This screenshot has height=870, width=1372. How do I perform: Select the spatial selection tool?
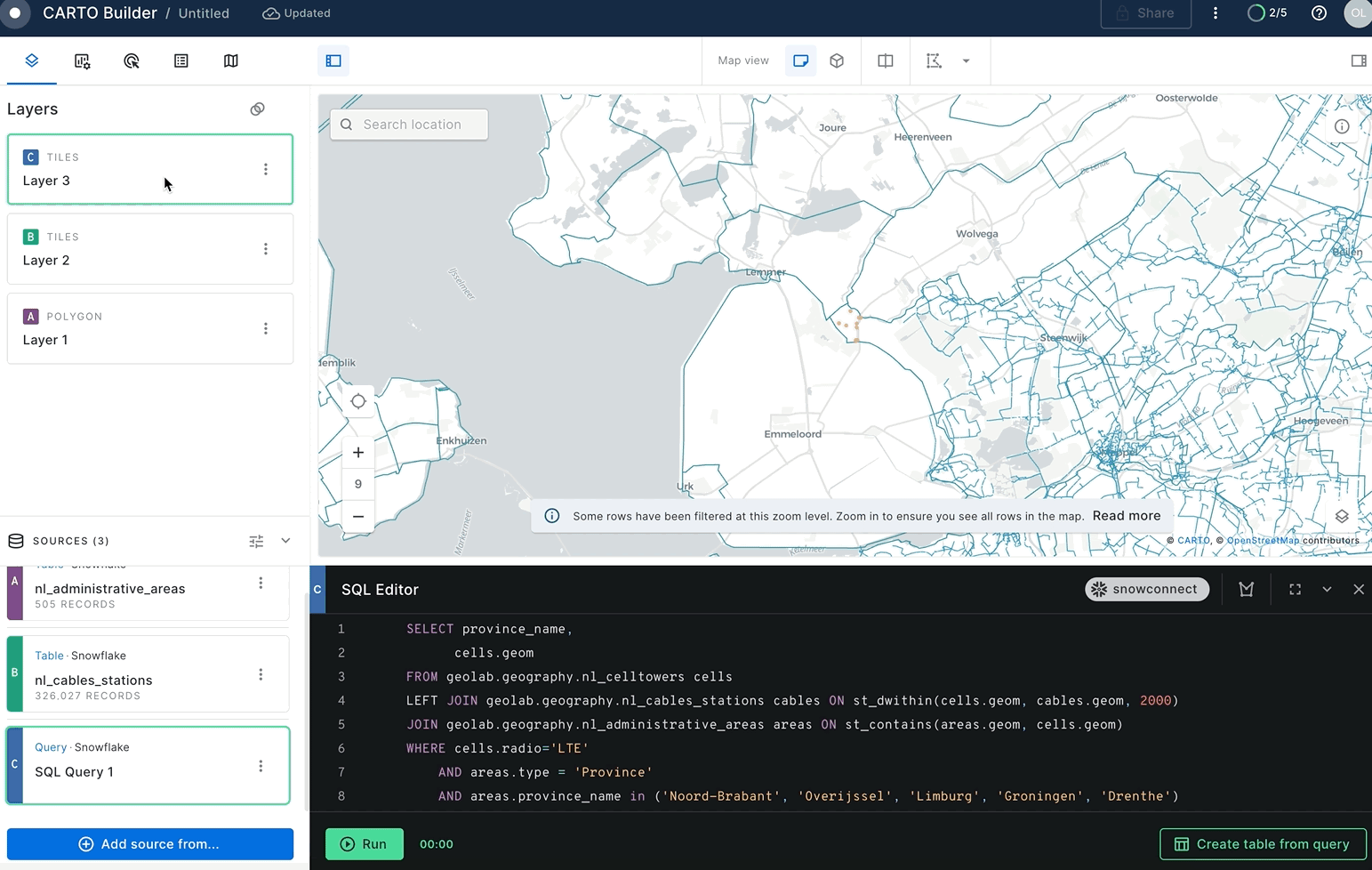(x=934, y=60)
